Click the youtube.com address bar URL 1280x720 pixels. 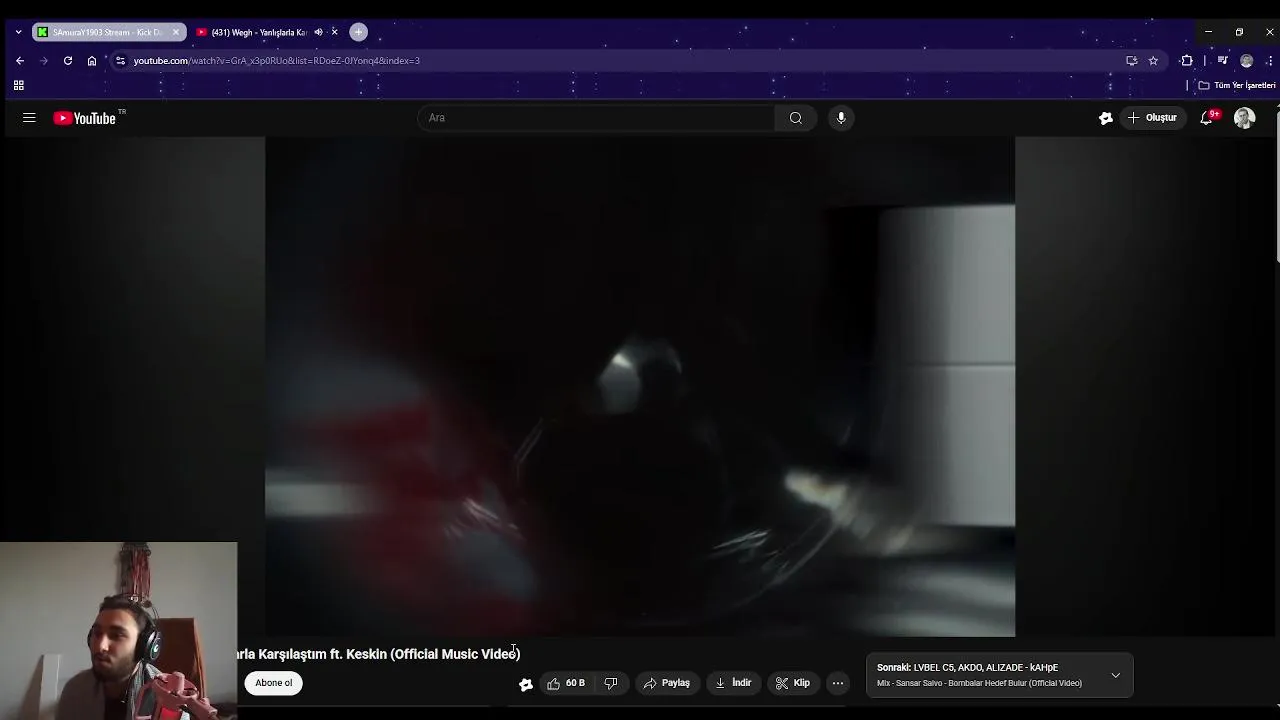tap(277, 61)
